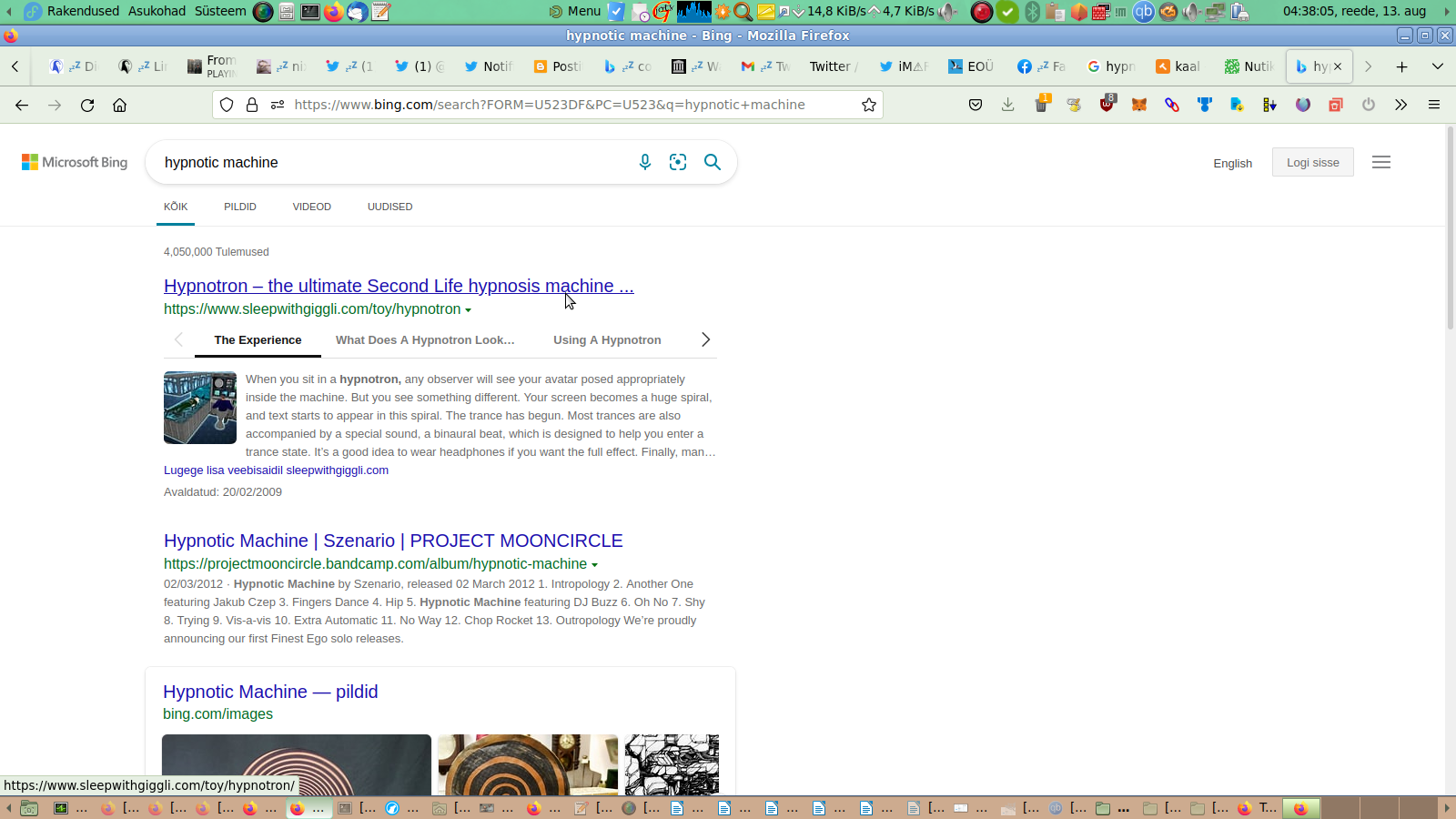Expand the list all tabs dropdown

1438,66
